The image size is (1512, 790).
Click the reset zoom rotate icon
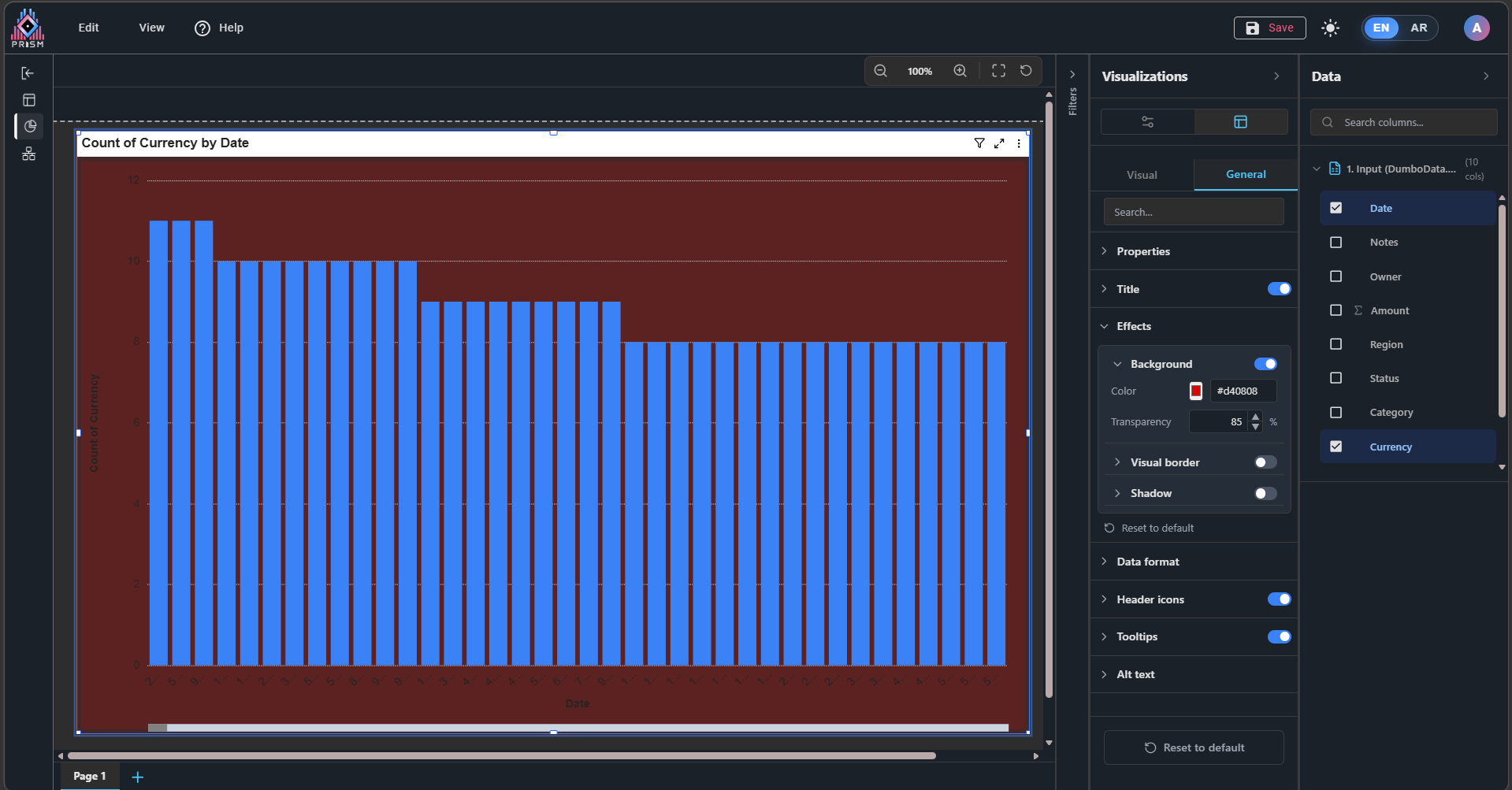pyautogui.click(x=1026, y=71)
